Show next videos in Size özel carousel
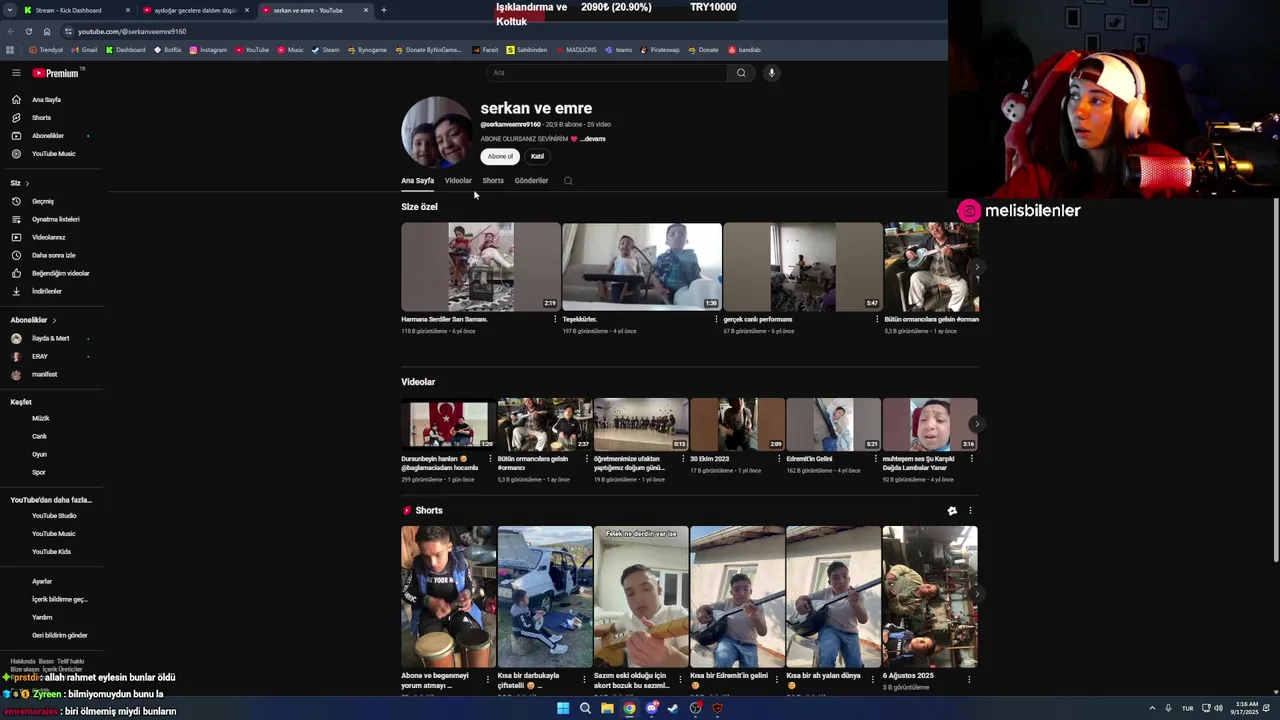 [x=977, y=267]
